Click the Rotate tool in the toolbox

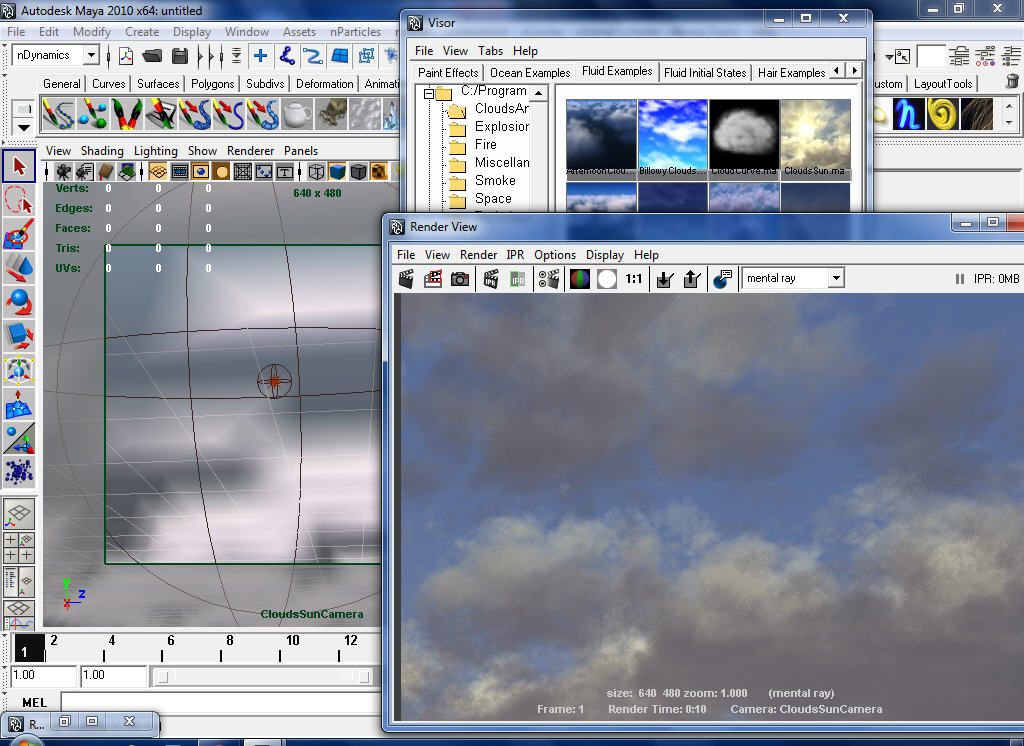(19, 302)
